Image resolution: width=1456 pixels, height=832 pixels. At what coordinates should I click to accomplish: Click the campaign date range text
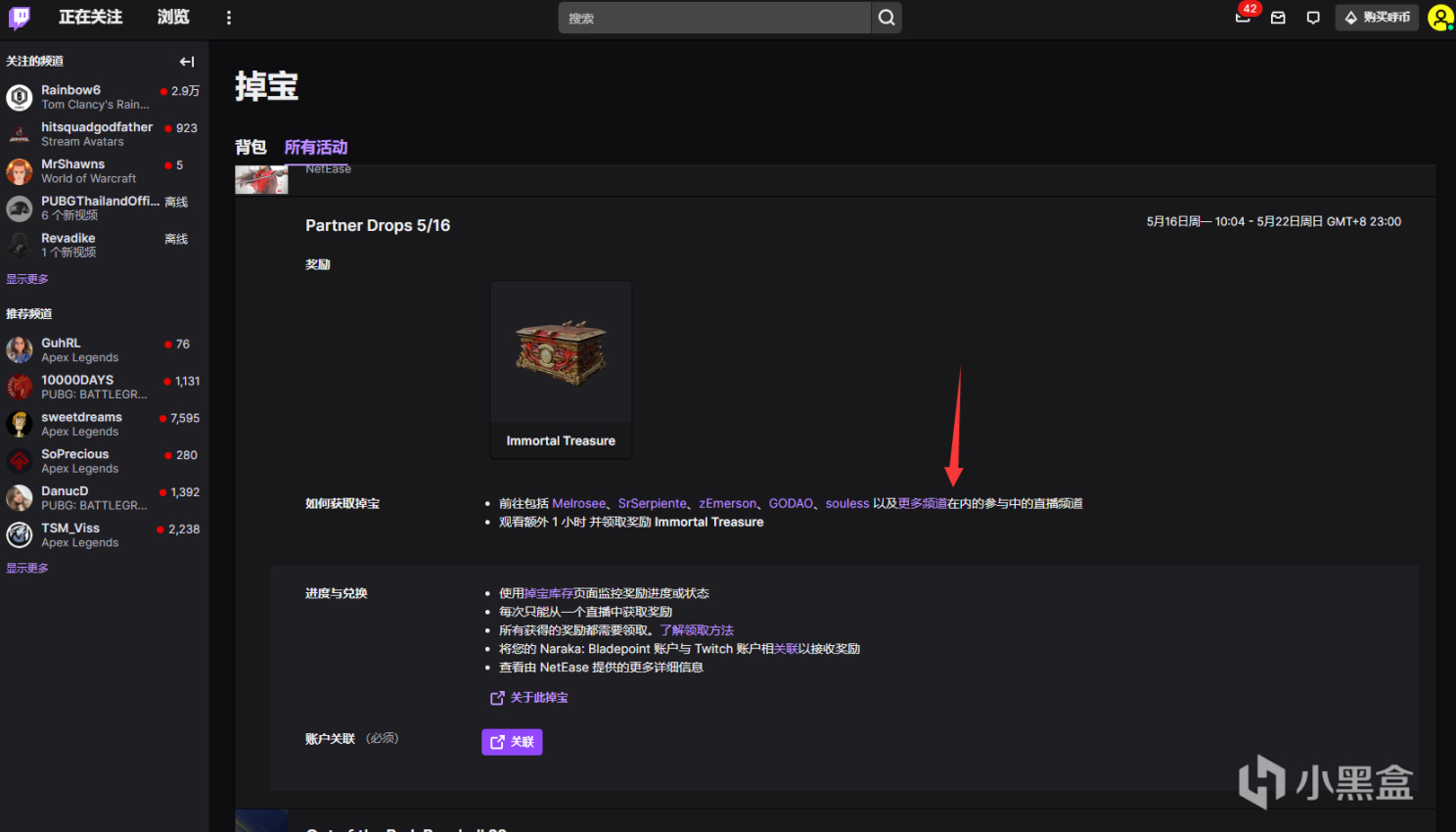click(1274, 222)
